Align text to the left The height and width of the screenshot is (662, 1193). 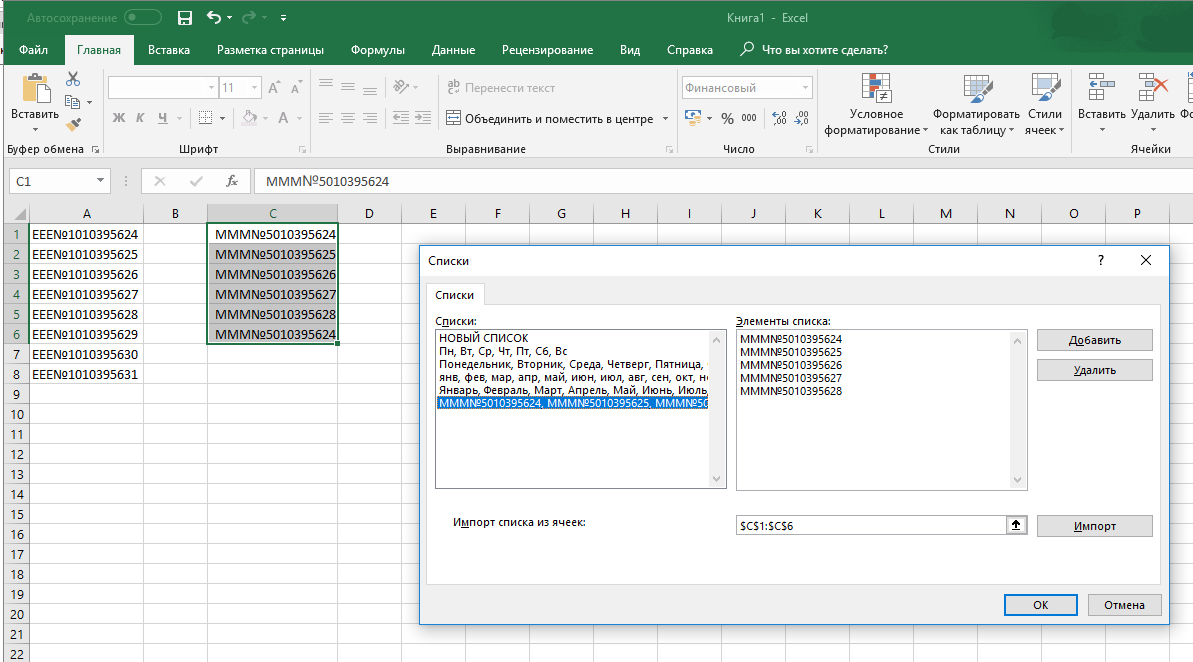click(326, 118)
